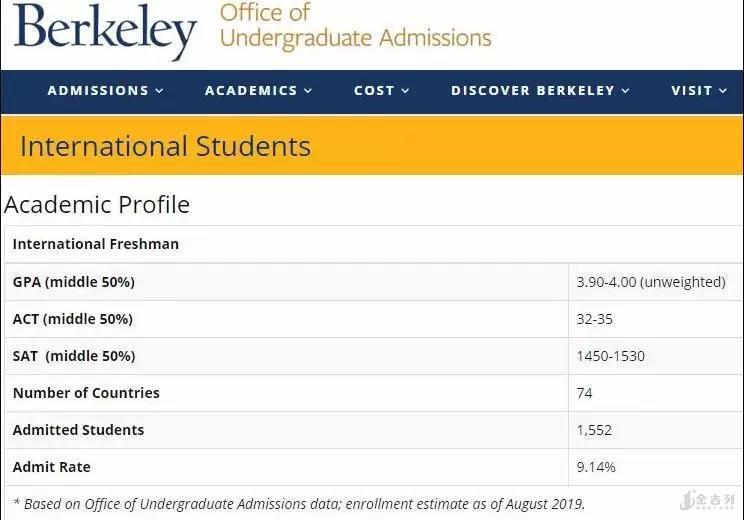Click the Admit Rate value 9.14%
This screenshot has height=520, width=744.
pyautogui.click(x=596, y=467)
